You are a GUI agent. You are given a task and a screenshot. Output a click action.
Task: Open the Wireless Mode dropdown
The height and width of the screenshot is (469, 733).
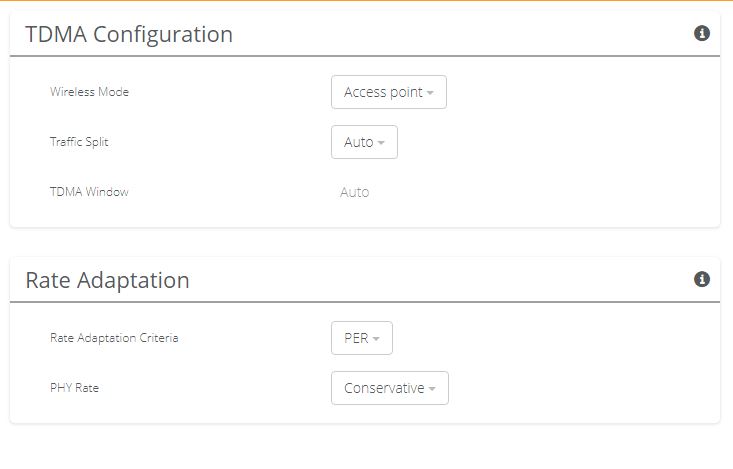(x=388, y=92)
